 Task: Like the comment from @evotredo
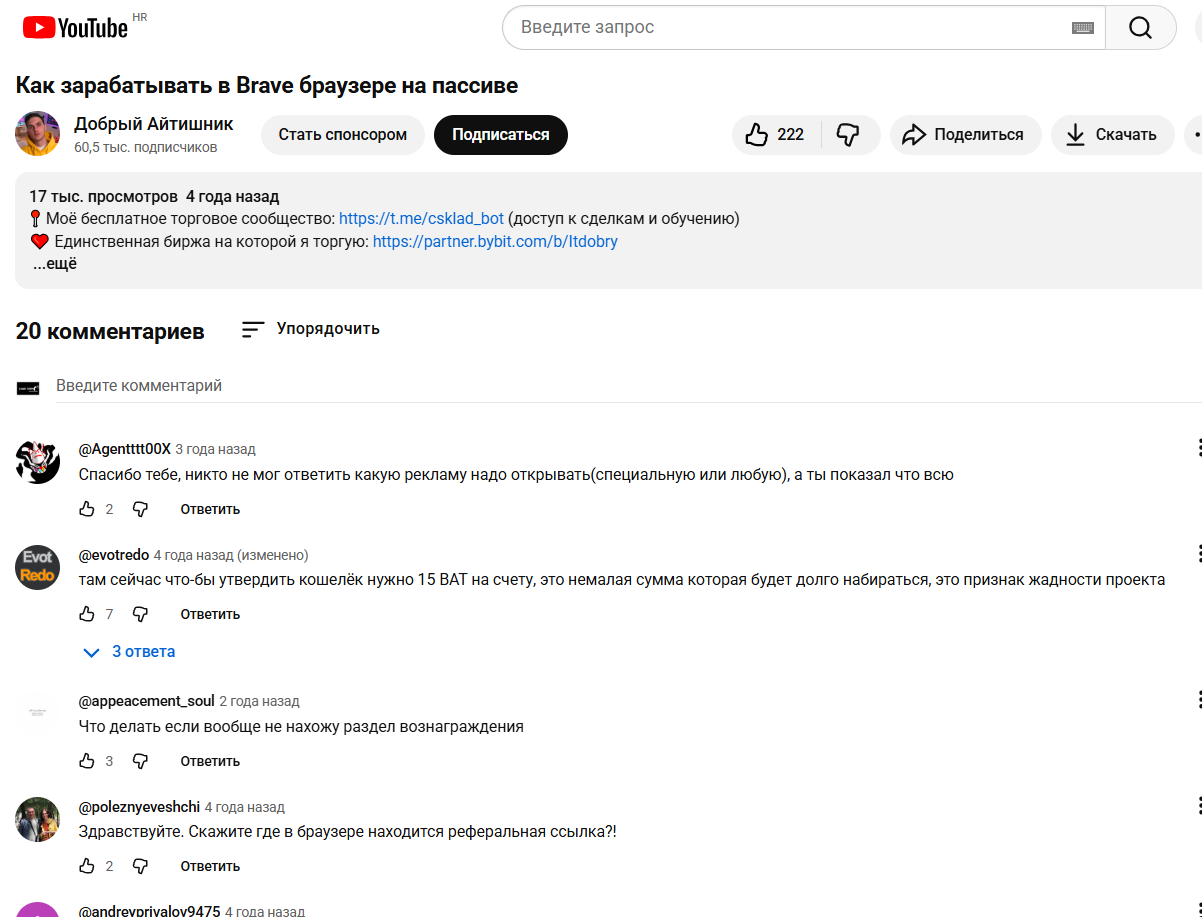click(x=88, y=613)
